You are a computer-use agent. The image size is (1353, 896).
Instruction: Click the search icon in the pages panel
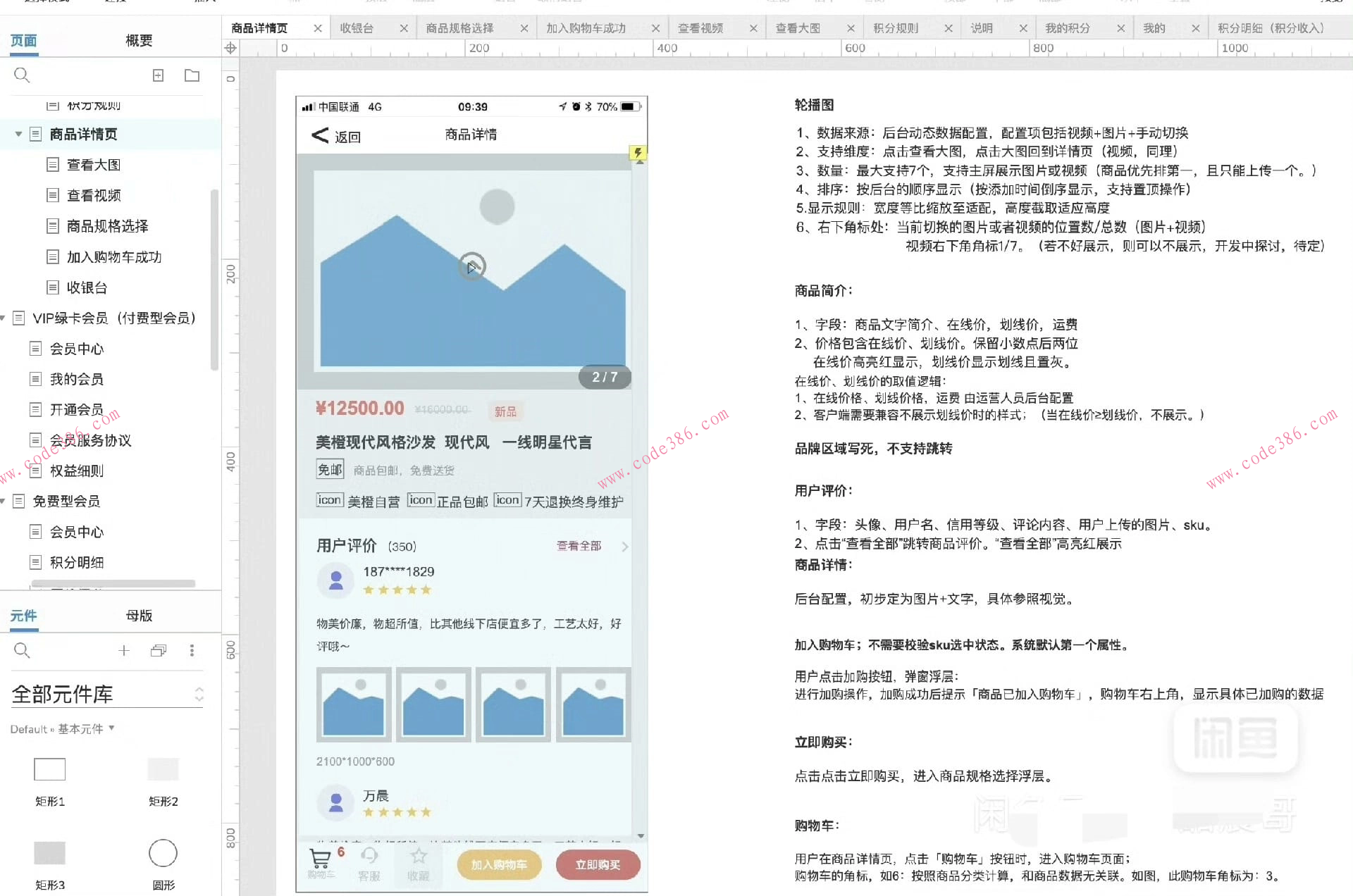pos(21,75)
